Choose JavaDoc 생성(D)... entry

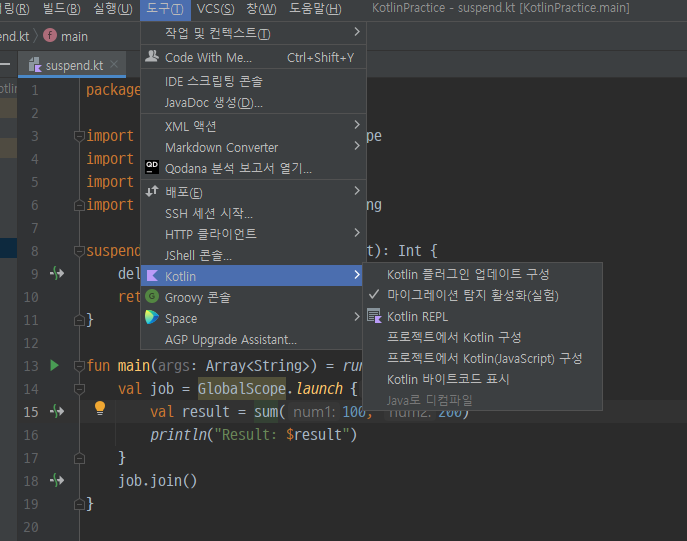pos(253,103)
